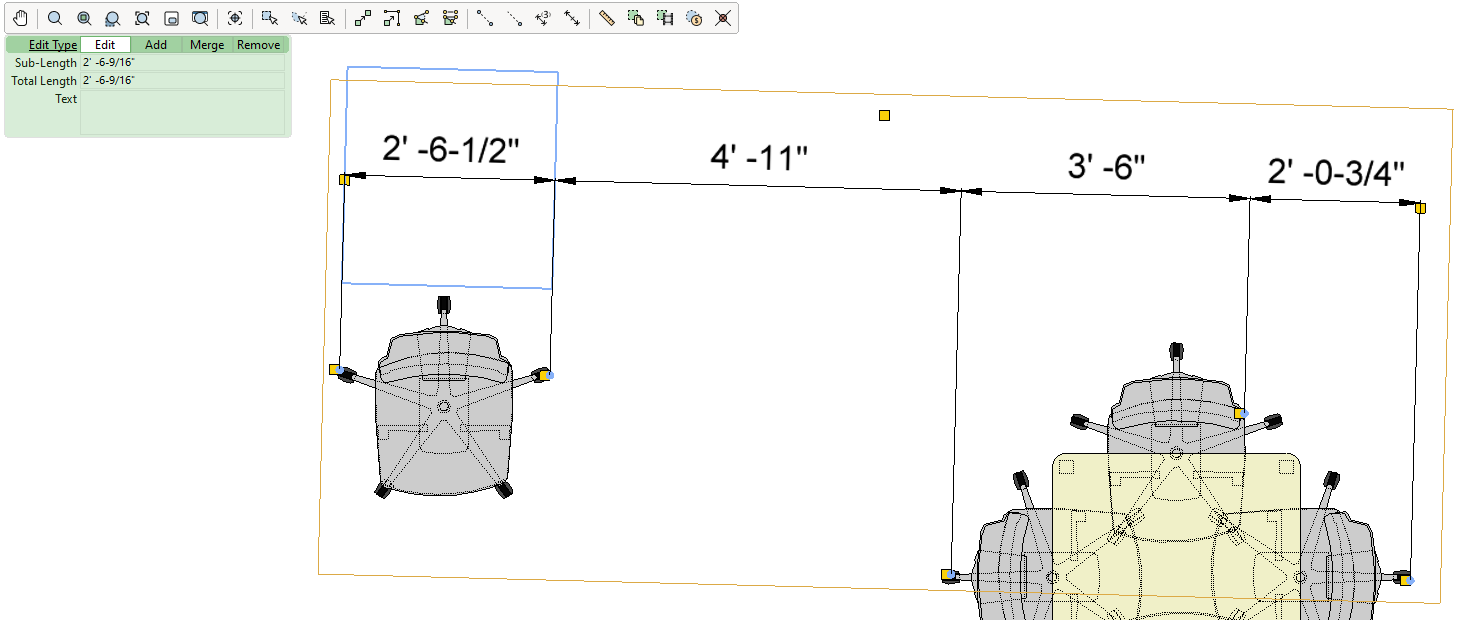Click the bracket with diagonal arrow icon
1466x620 pixels.
(392, 18)
